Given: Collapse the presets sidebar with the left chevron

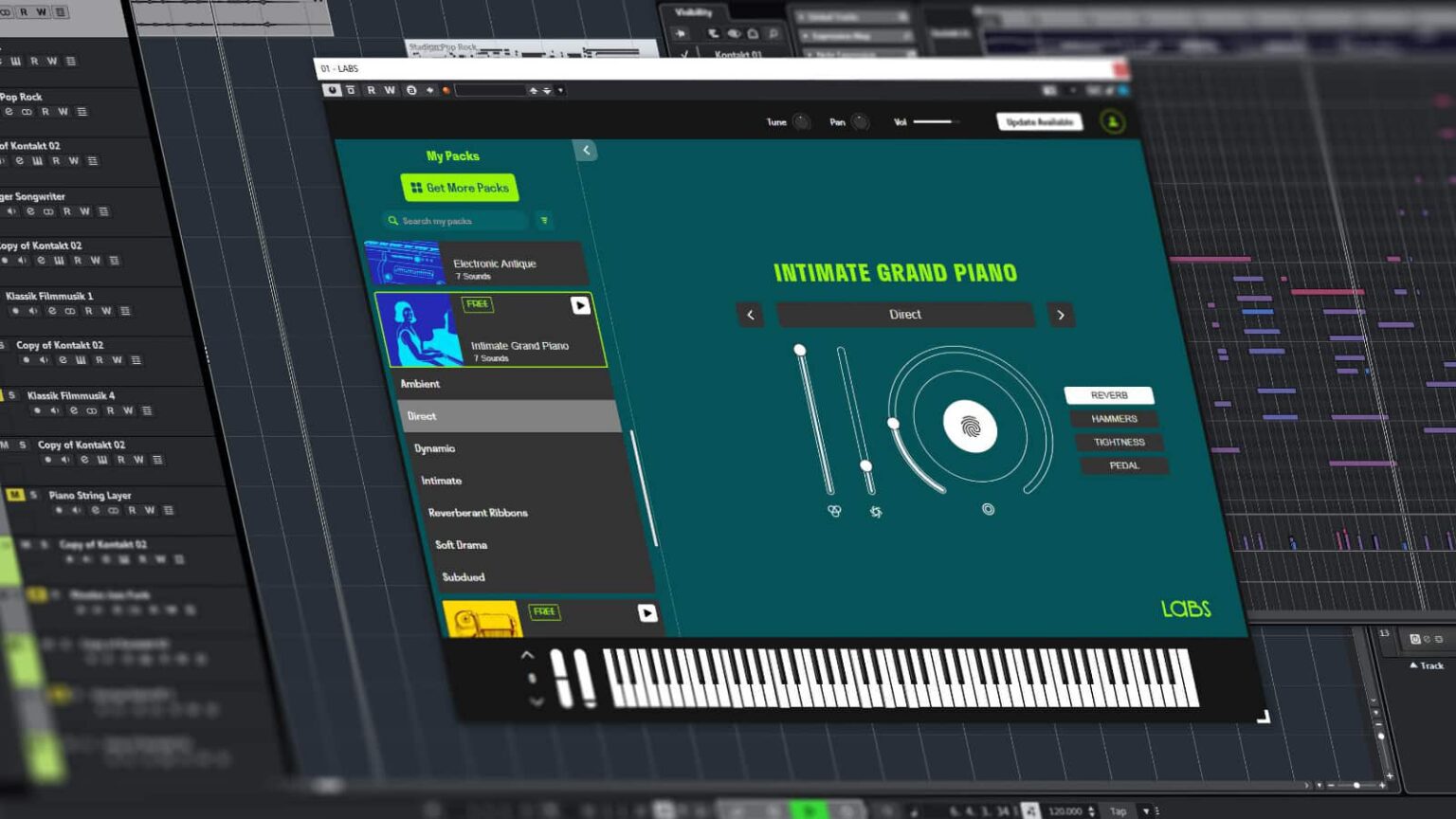Looking at the screenshot, I should [x=586, y=150].
